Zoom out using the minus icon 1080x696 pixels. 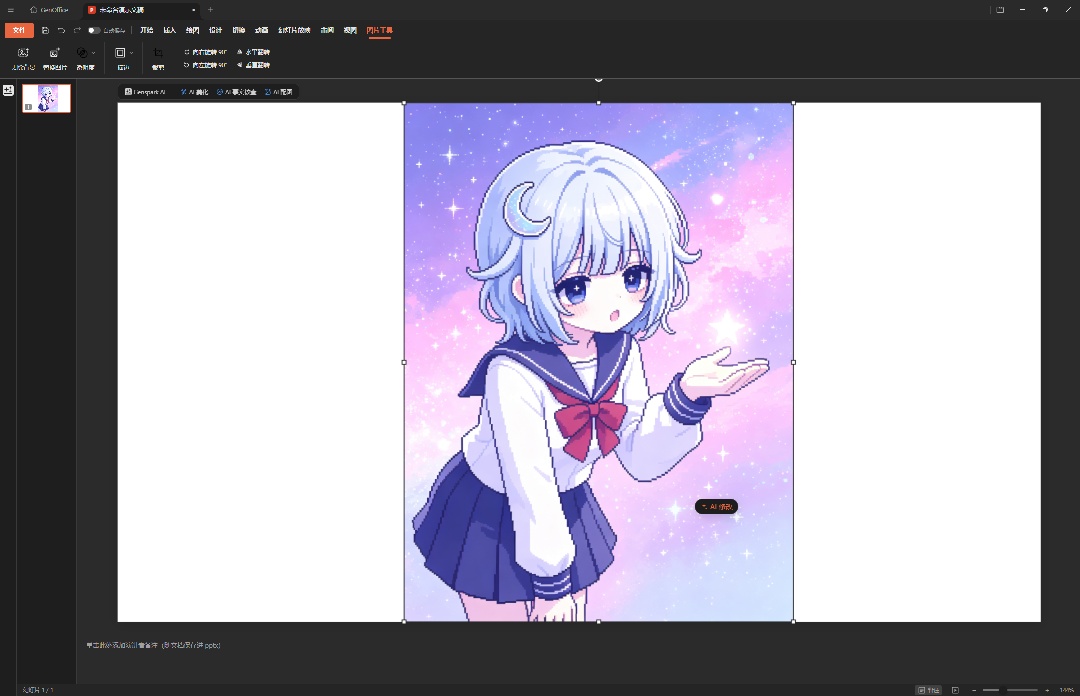(974, 690)
